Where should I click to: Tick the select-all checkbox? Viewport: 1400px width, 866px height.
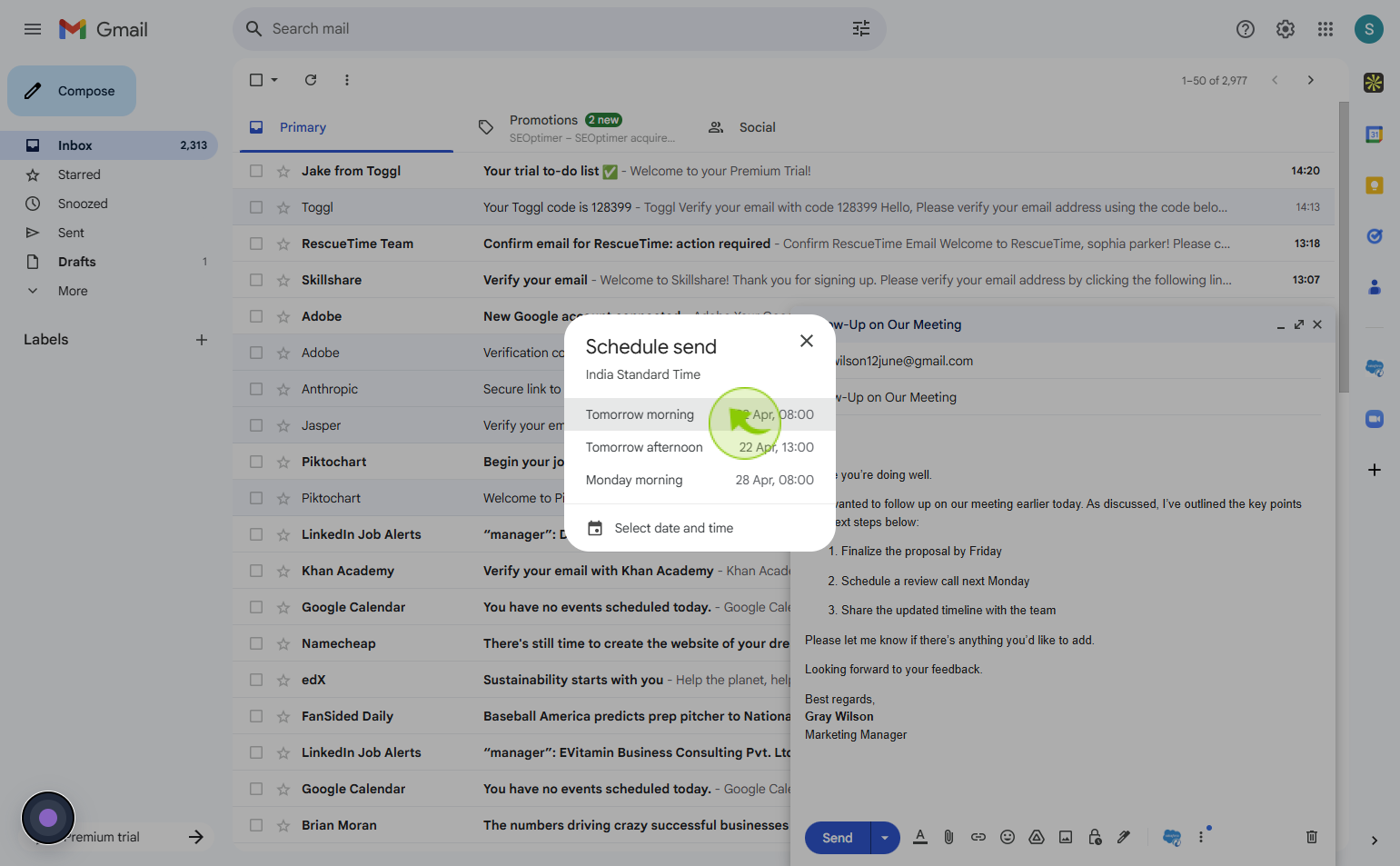(x=256, y=80)
